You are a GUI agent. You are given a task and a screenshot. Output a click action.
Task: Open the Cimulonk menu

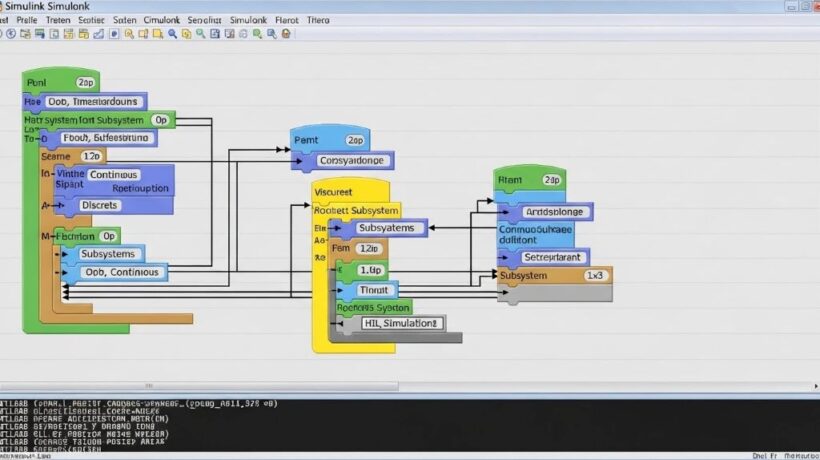[162, 20]
